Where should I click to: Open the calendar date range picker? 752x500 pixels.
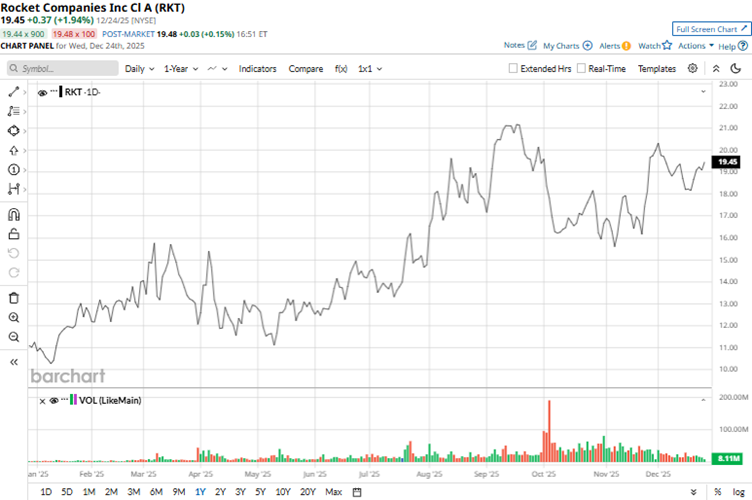357,492
